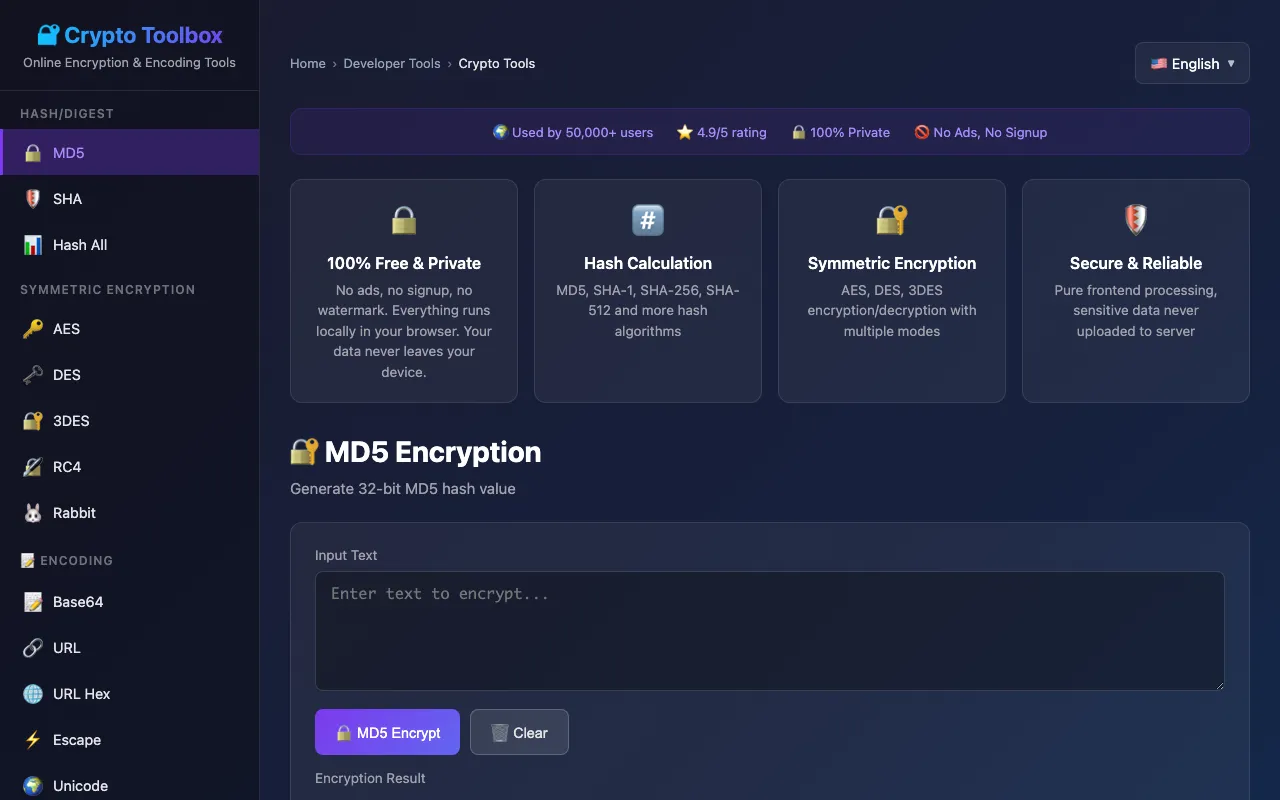Click the 'Encryption Result' label

[370, 778]
